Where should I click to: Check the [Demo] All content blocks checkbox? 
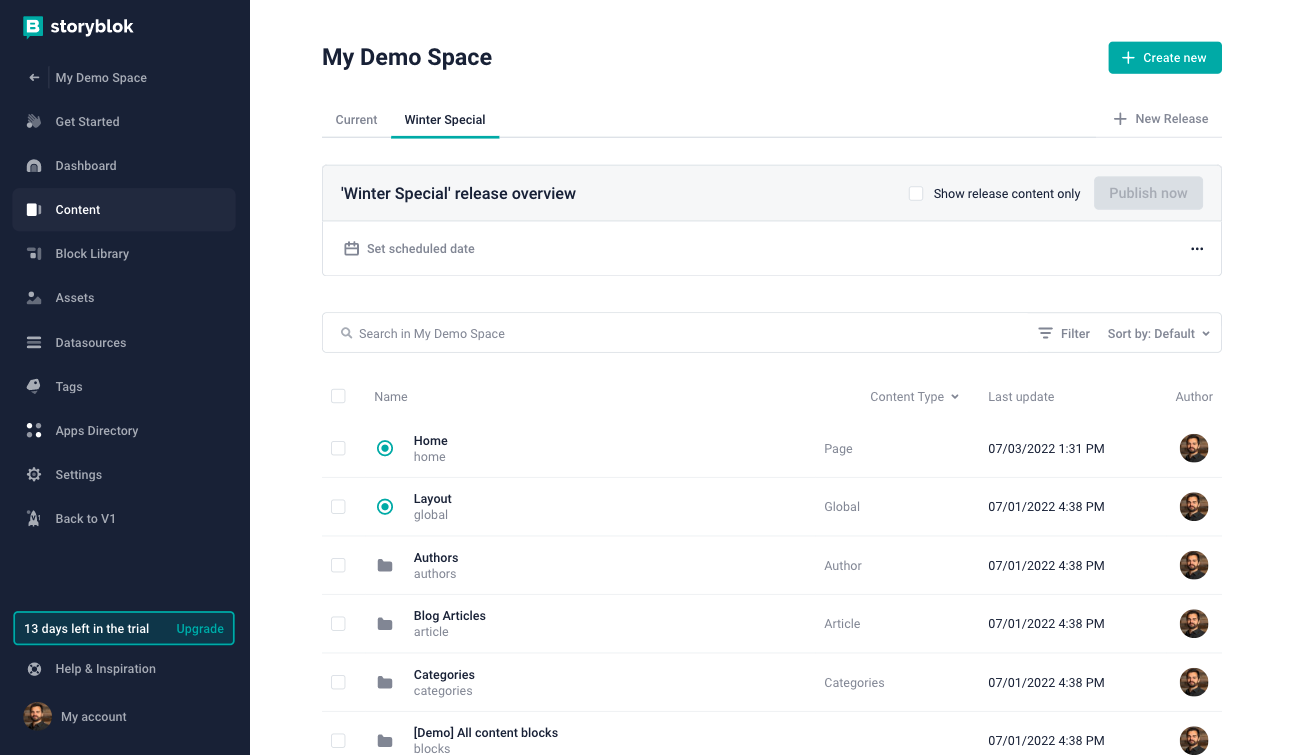tap(338, 740)
